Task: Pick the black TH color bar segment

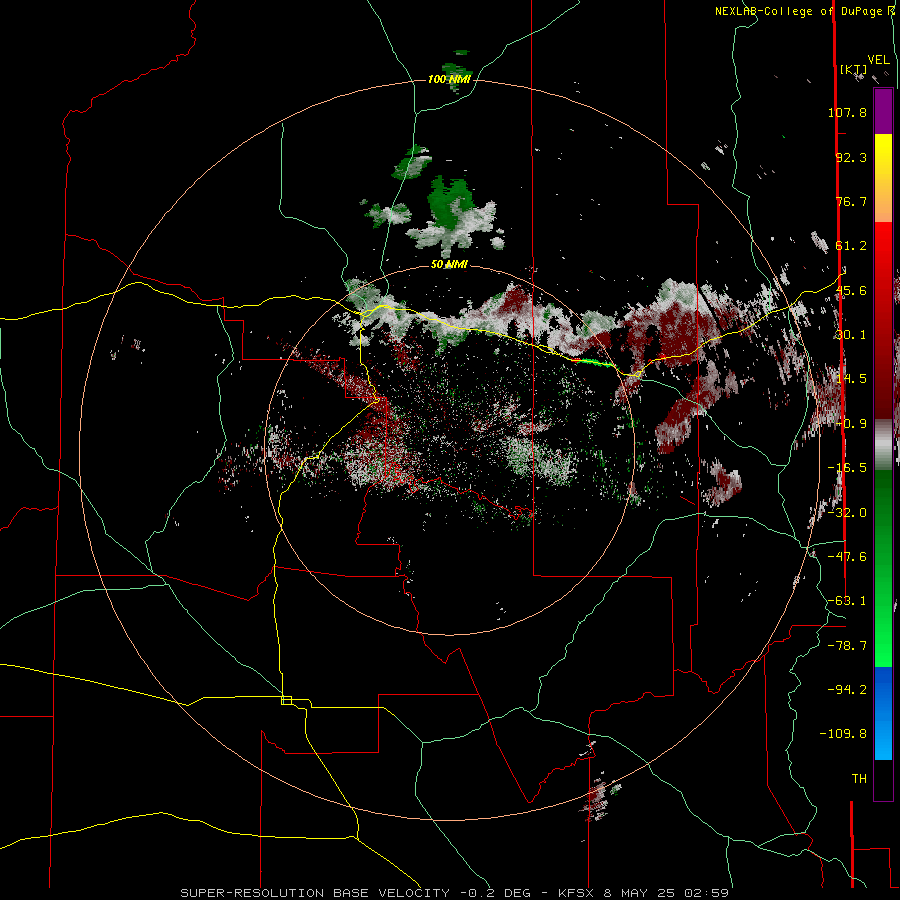Action: point(883,779)
